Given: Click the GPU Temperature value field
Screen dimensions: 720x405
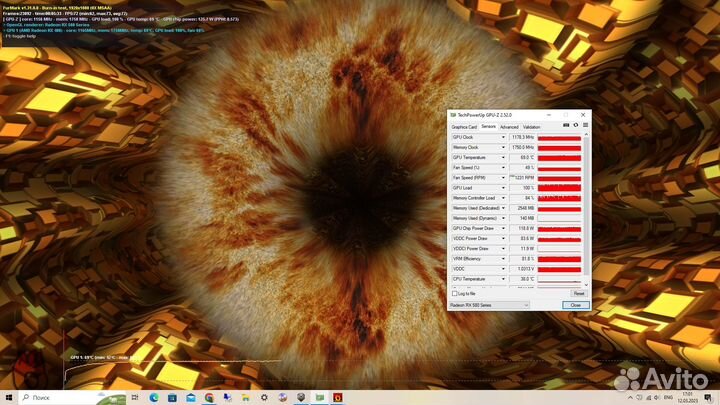Looking at the screenshot, I should [x=522, y=158].
